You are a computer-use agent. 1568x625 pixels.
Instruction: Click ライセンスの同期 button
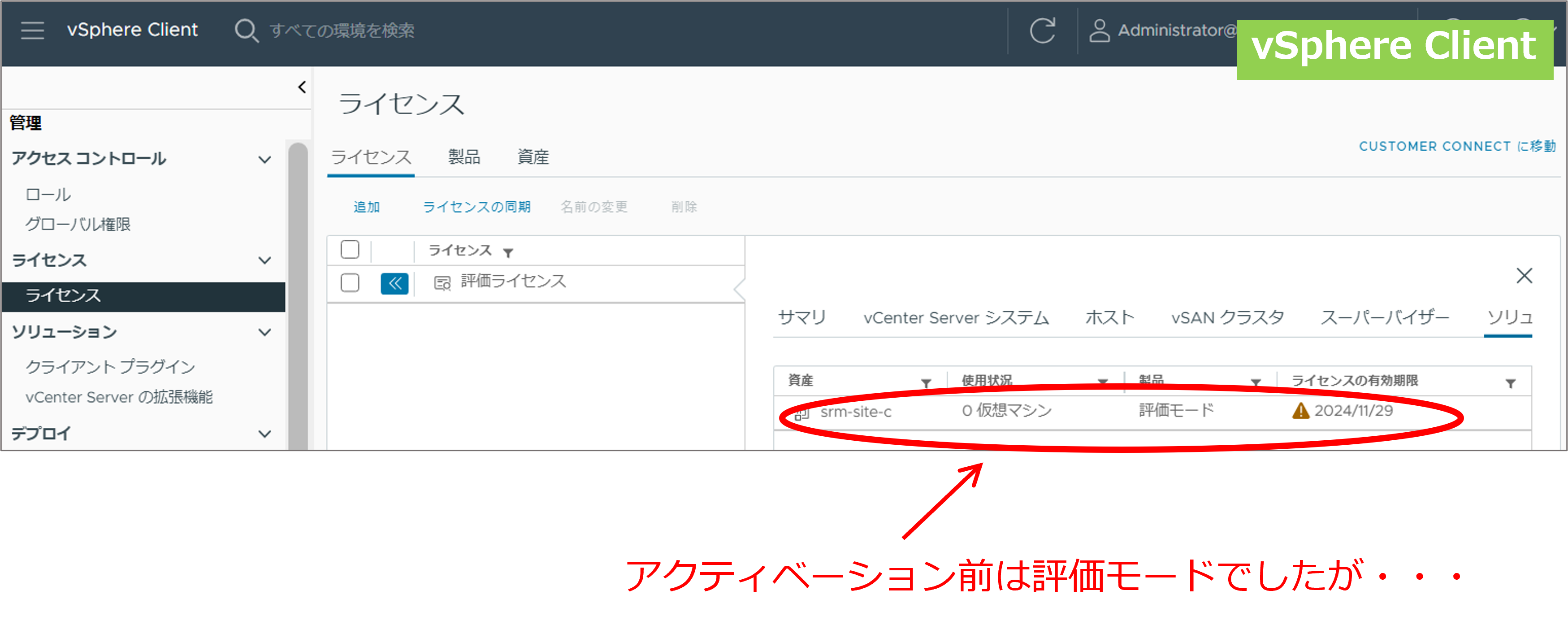tap(476, 207)
